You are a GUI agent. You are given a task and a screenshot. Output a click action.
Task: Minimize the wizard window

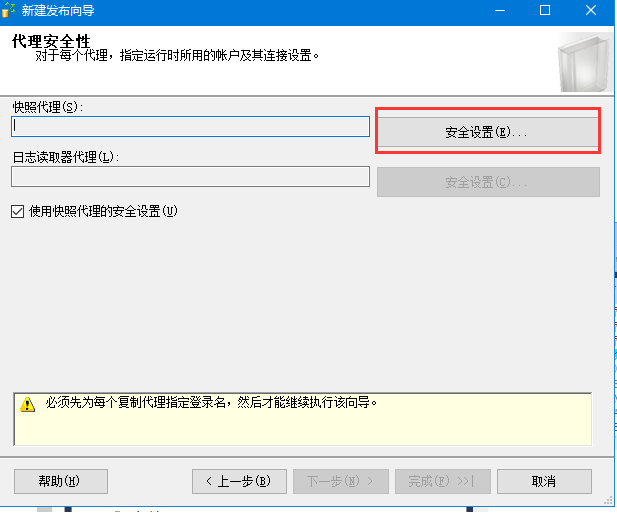tap(500, 10)
